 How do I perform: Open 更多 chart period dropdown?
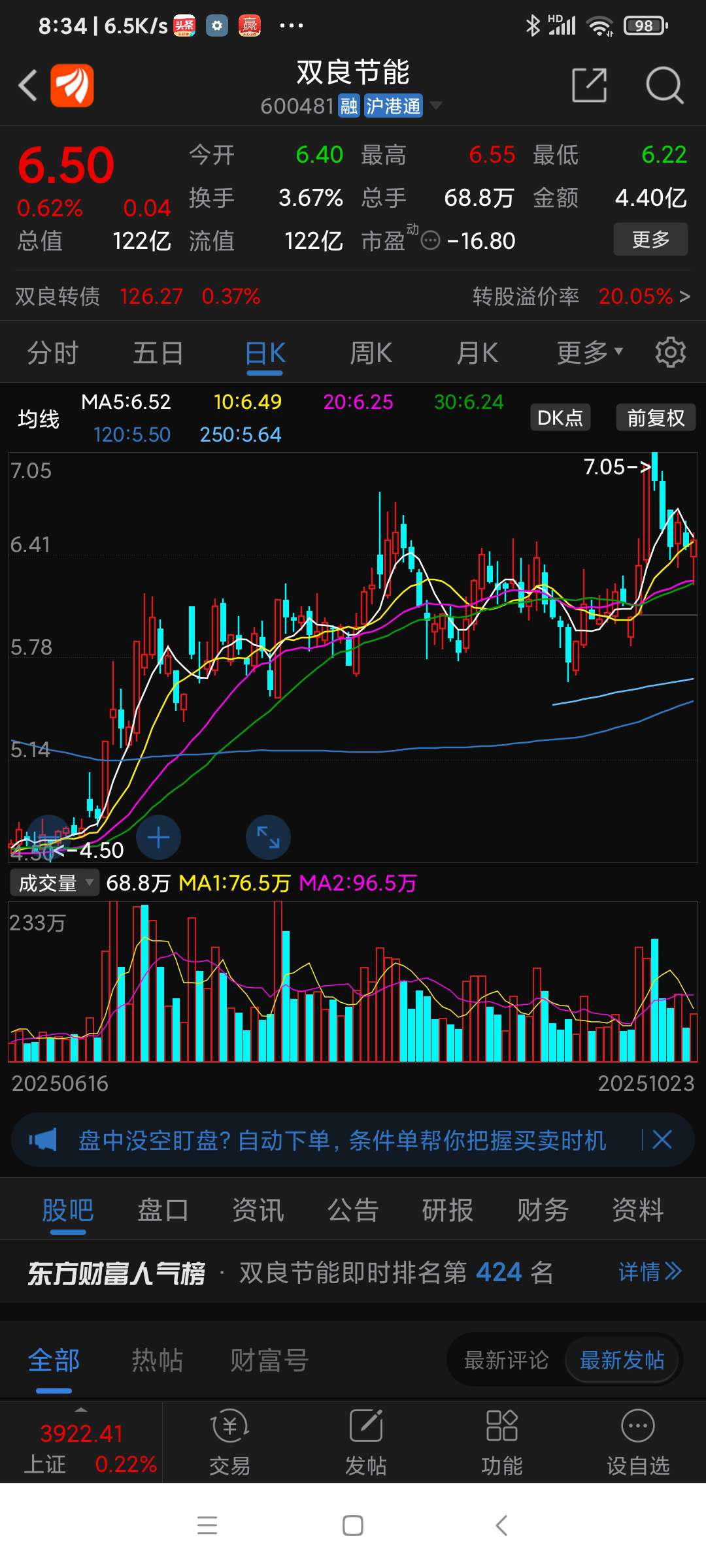point(590,353)
